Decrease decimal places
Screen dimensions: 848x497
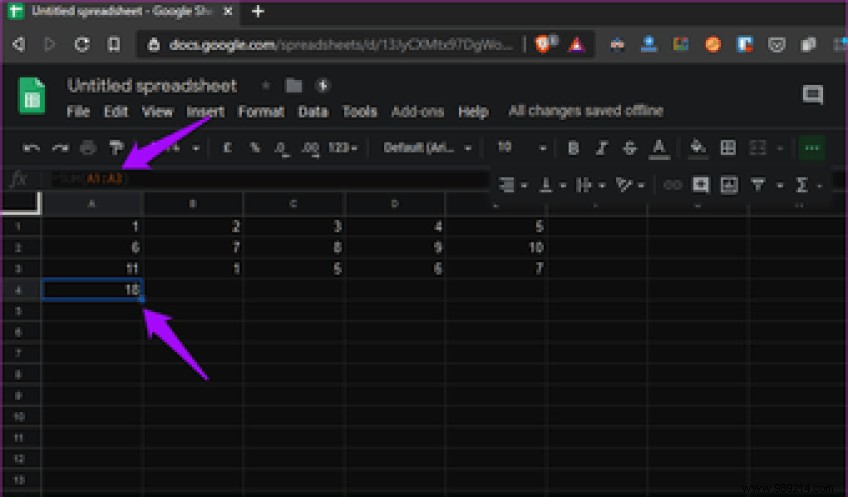tap(281, 148)
